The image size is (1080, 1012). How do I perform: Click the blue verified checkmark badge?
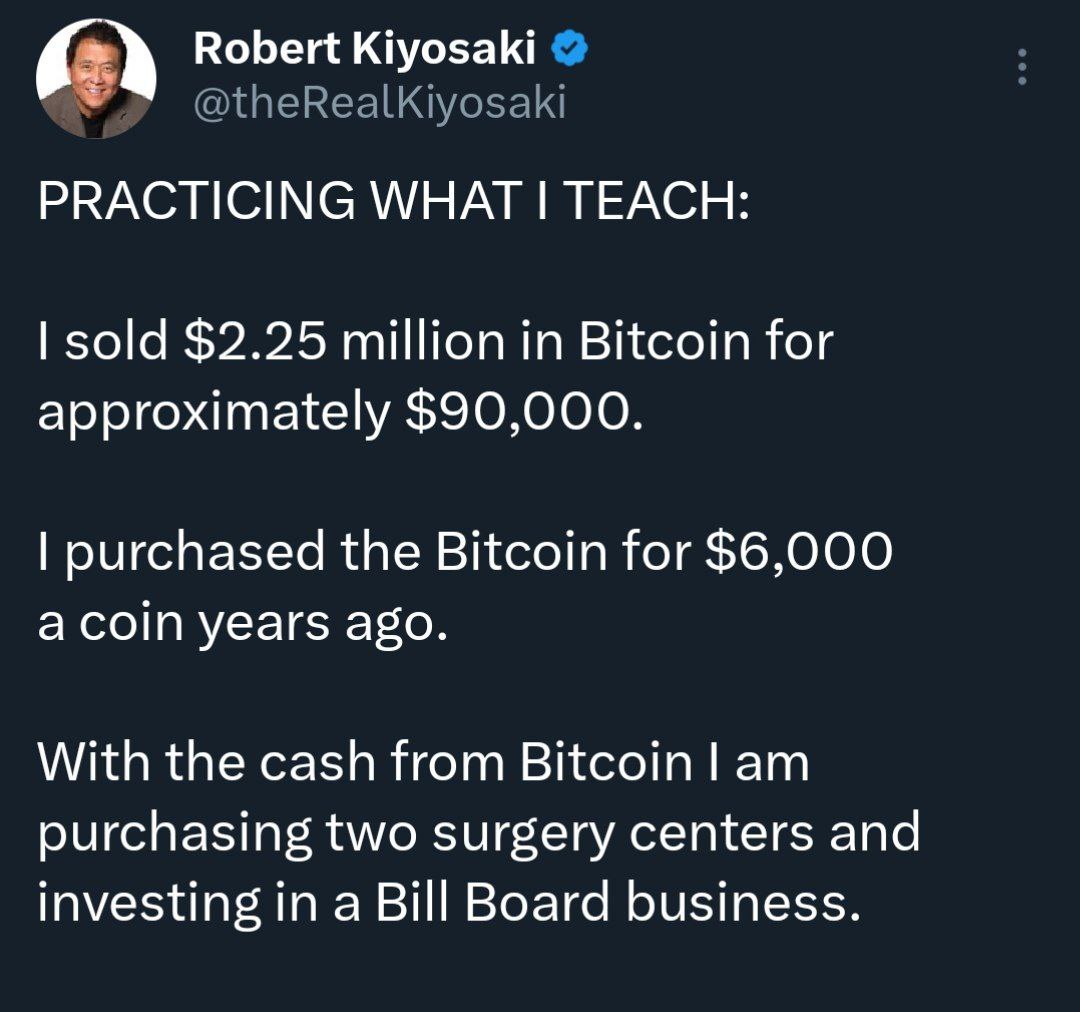[x=571, y=48]
